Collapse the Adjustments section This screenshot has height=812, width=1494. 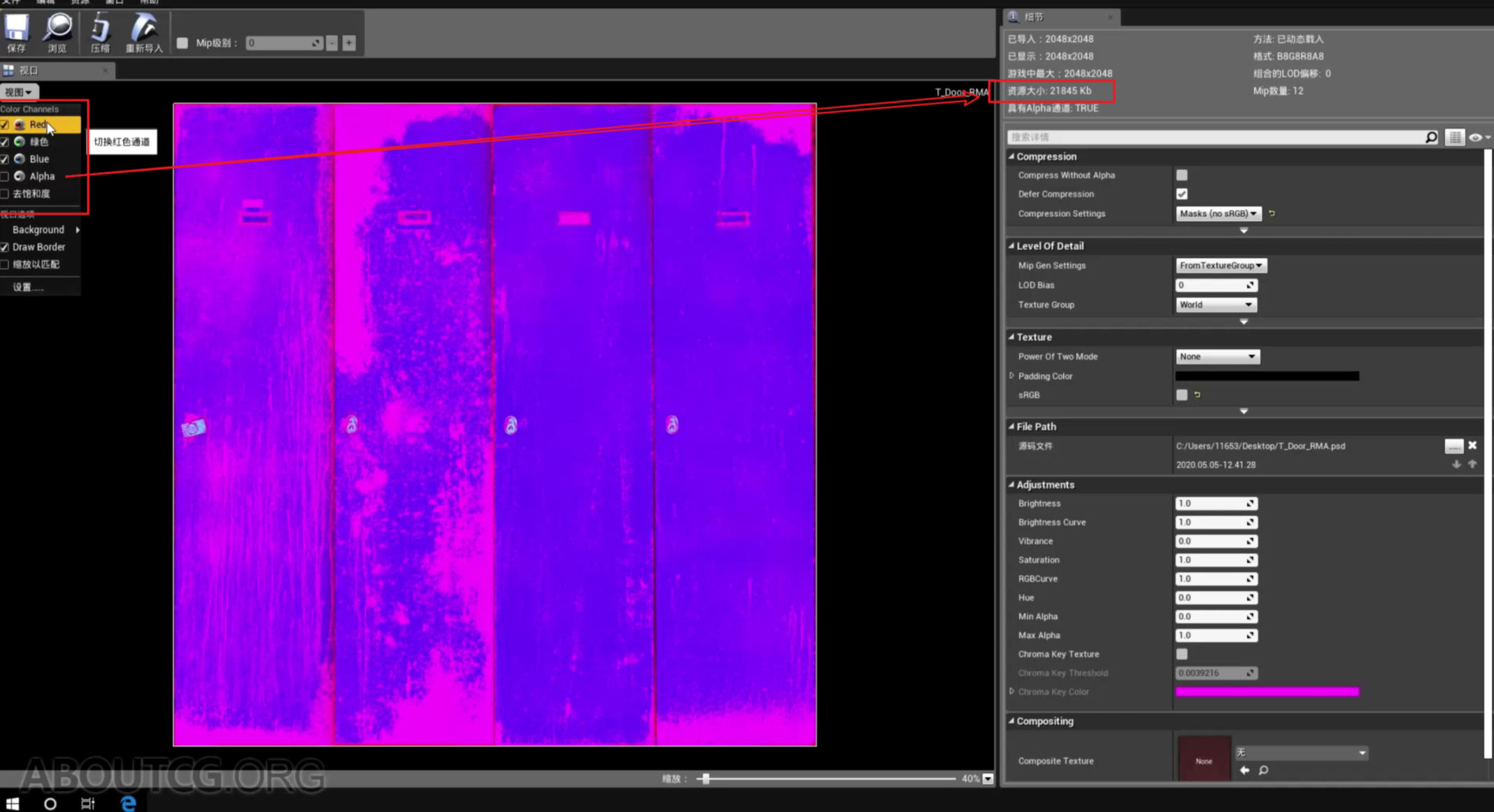pos(1010,484)
